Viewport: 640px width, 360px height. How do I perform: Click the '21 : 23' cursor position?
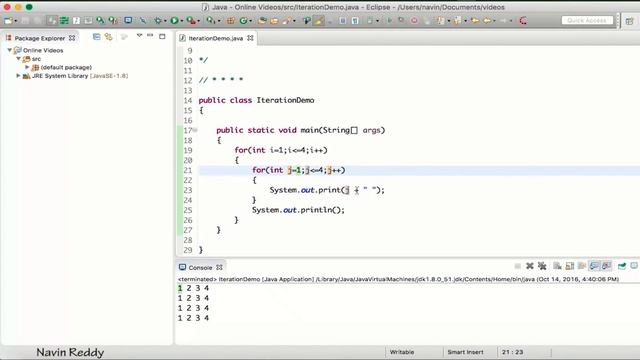click(x=512, y=352)
